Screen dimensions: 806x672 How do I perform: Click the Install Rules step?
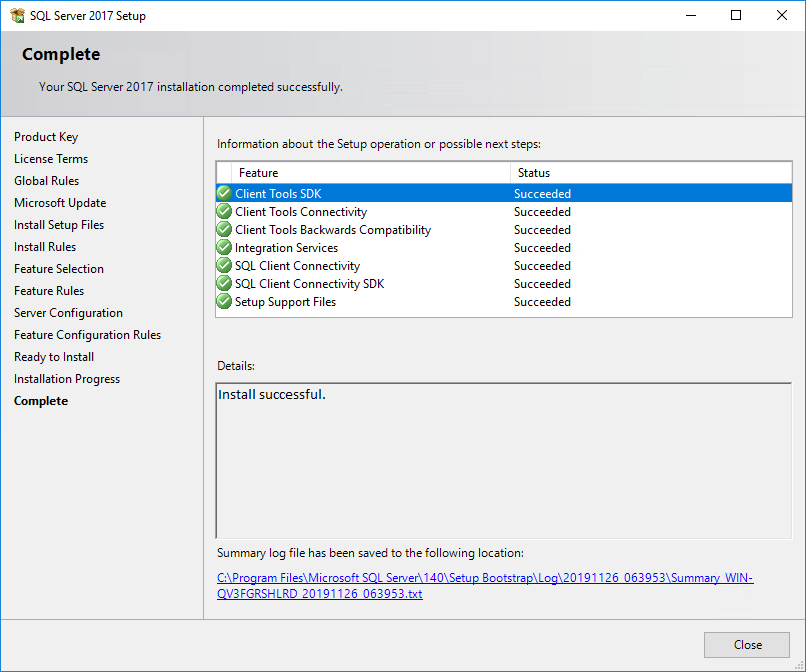click(45, 247)
